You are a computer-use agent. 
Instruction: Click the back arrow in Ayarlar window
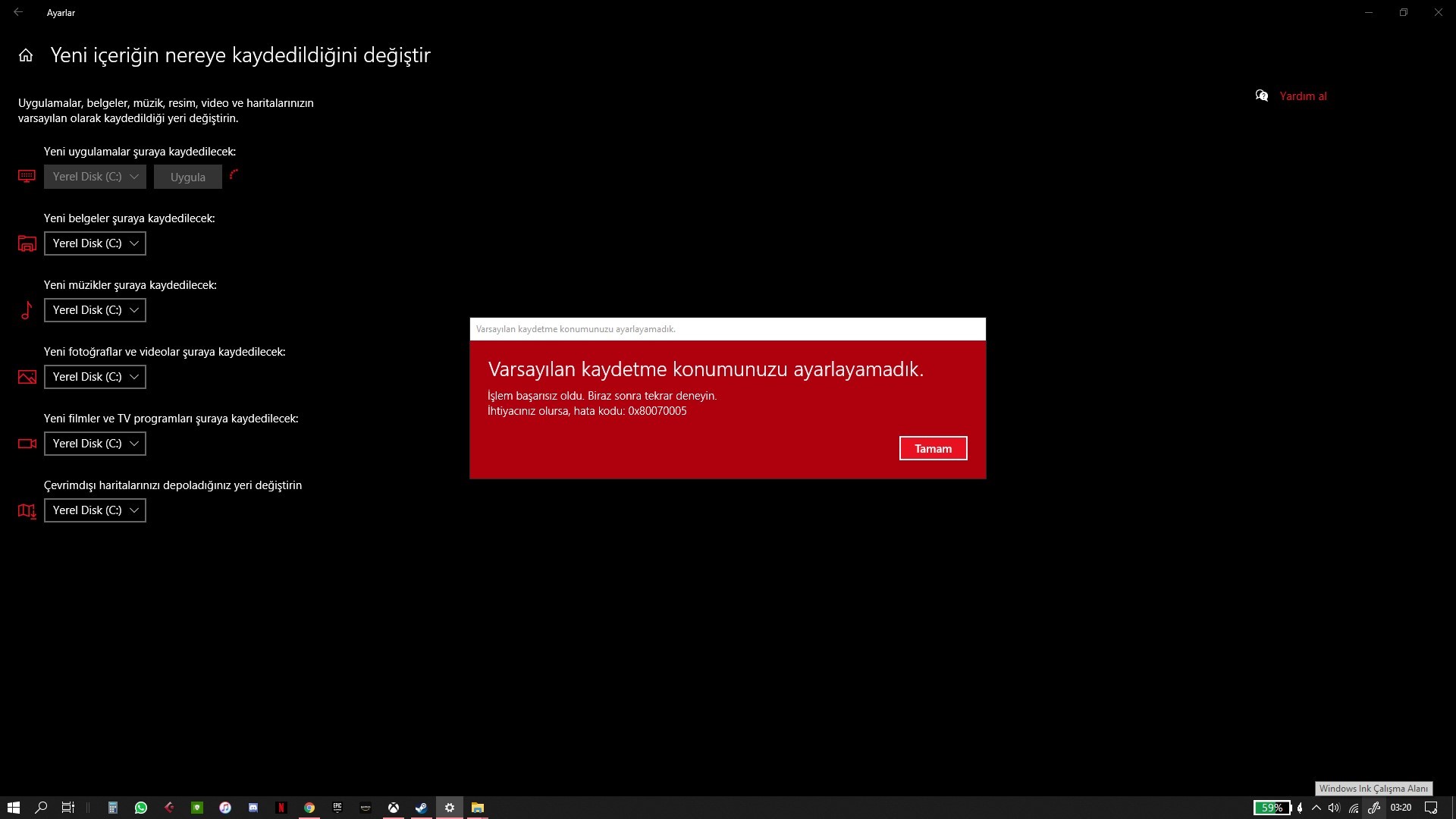point(18,12)
